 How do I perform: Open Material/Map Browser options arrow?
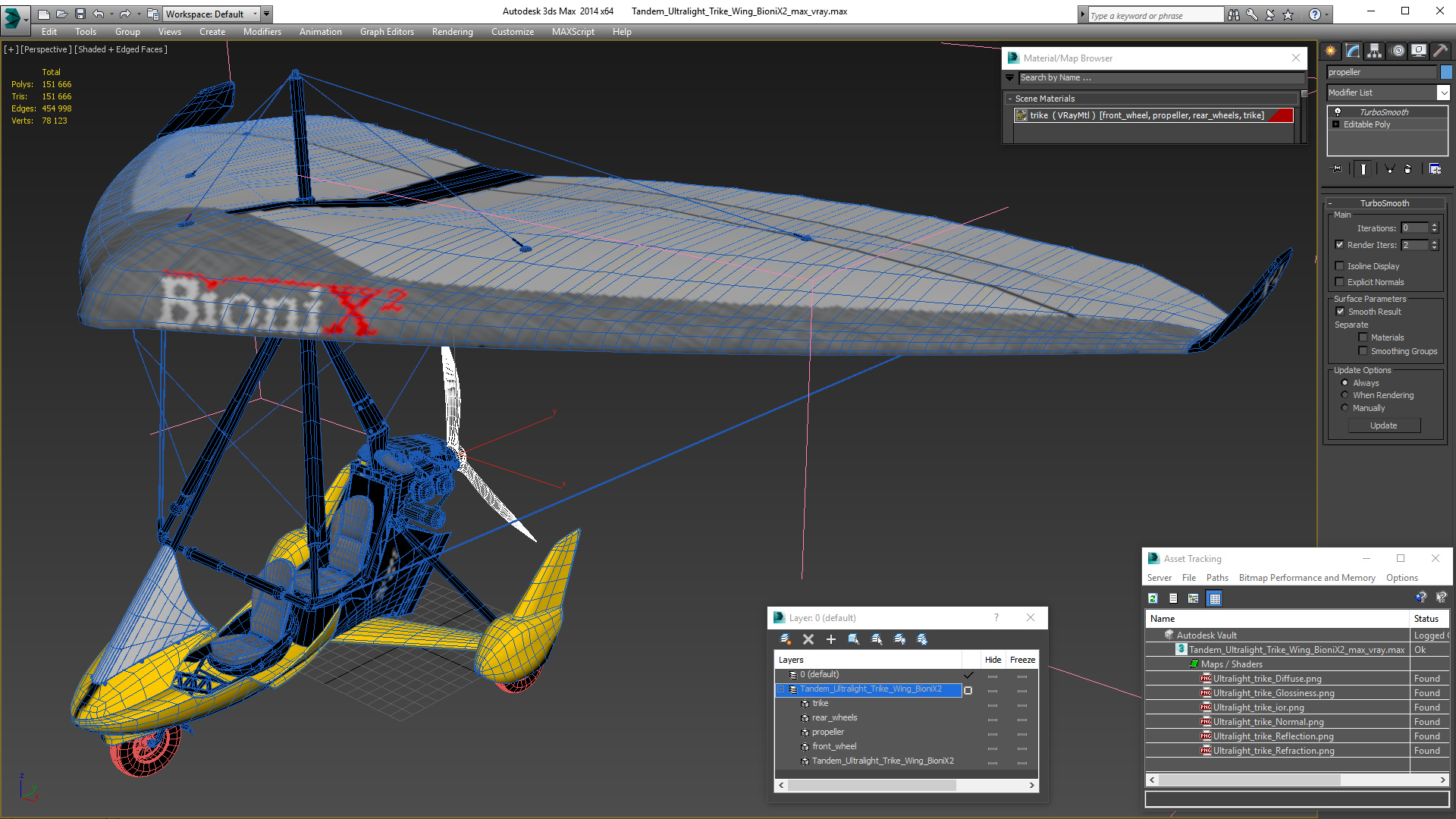[x=1010, y=77]
